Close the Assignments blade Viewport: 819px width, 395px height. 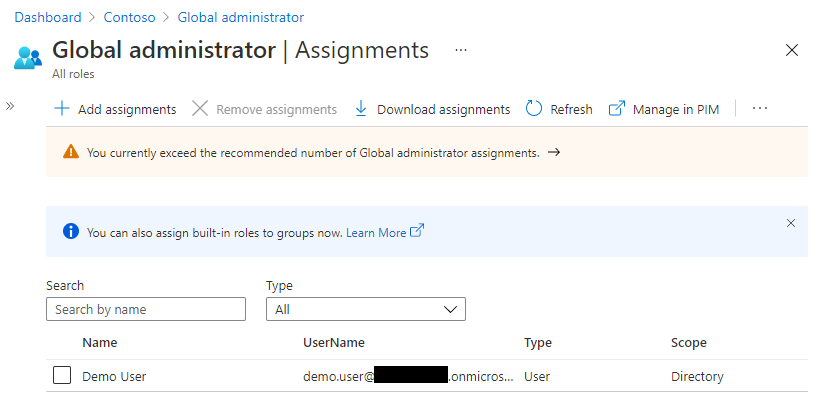(792, 50)
